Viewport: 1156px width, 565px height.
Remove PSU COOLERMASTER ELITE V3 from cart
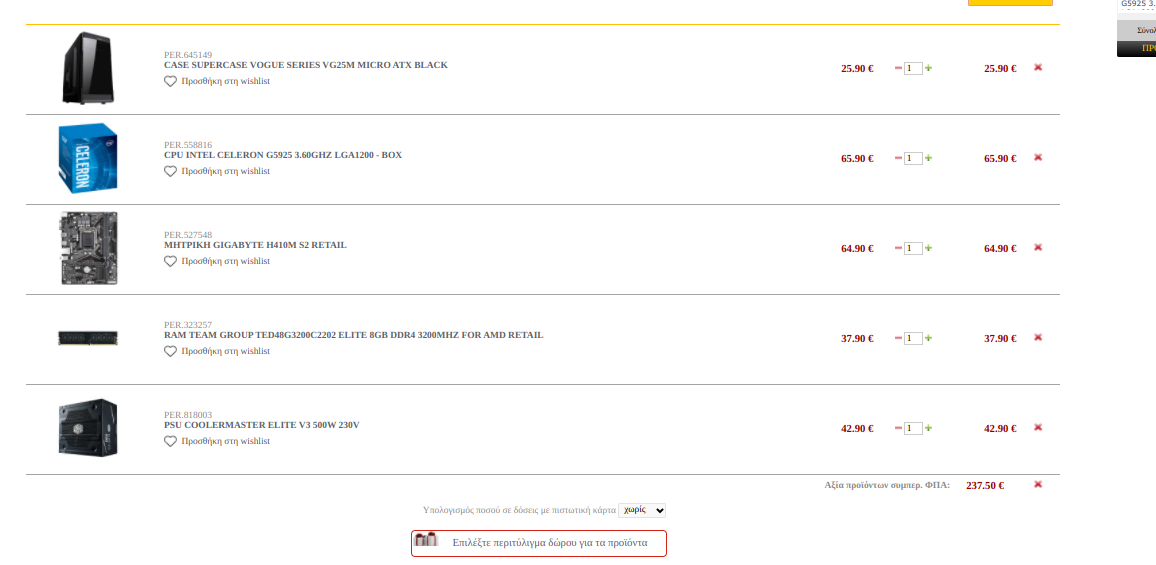tap(1038, 427)
